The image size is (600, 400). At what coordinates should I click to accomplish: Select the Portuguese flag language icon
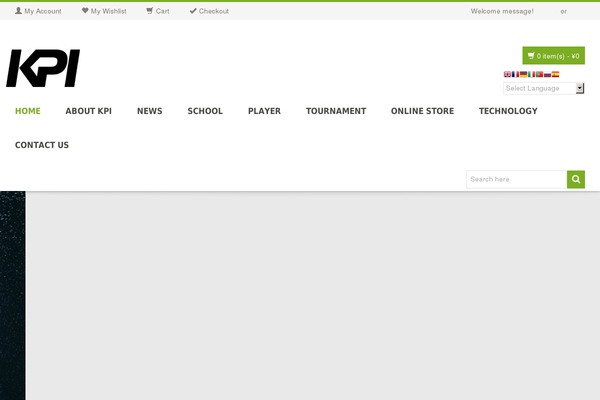(540, 74)
